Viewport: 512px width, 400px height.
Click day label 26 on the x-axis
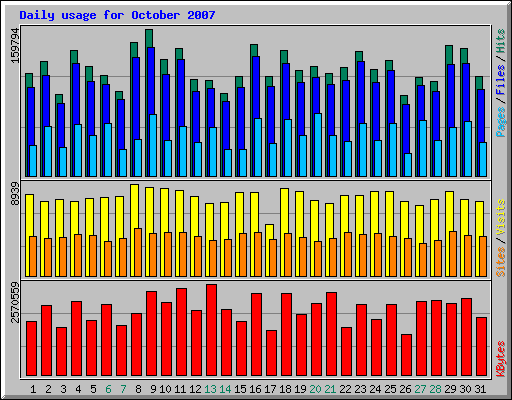click(405, 389)
